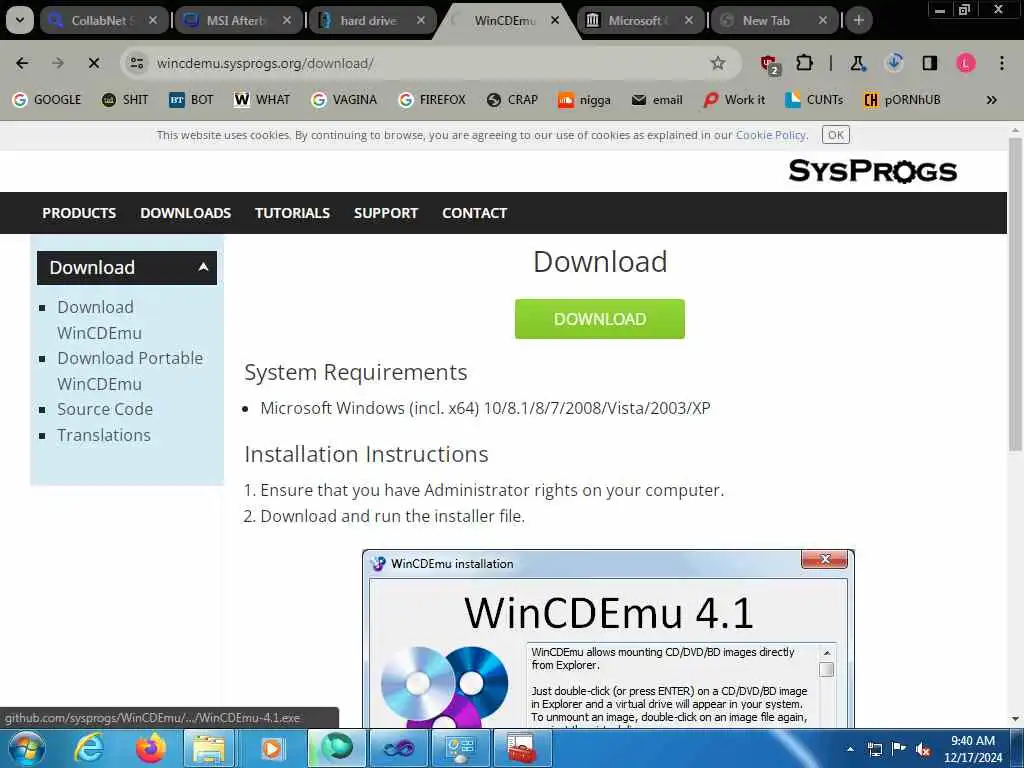Open the Action Center flag icon
The height and width of the screenshot is (768, 1024).
[899, 749]
